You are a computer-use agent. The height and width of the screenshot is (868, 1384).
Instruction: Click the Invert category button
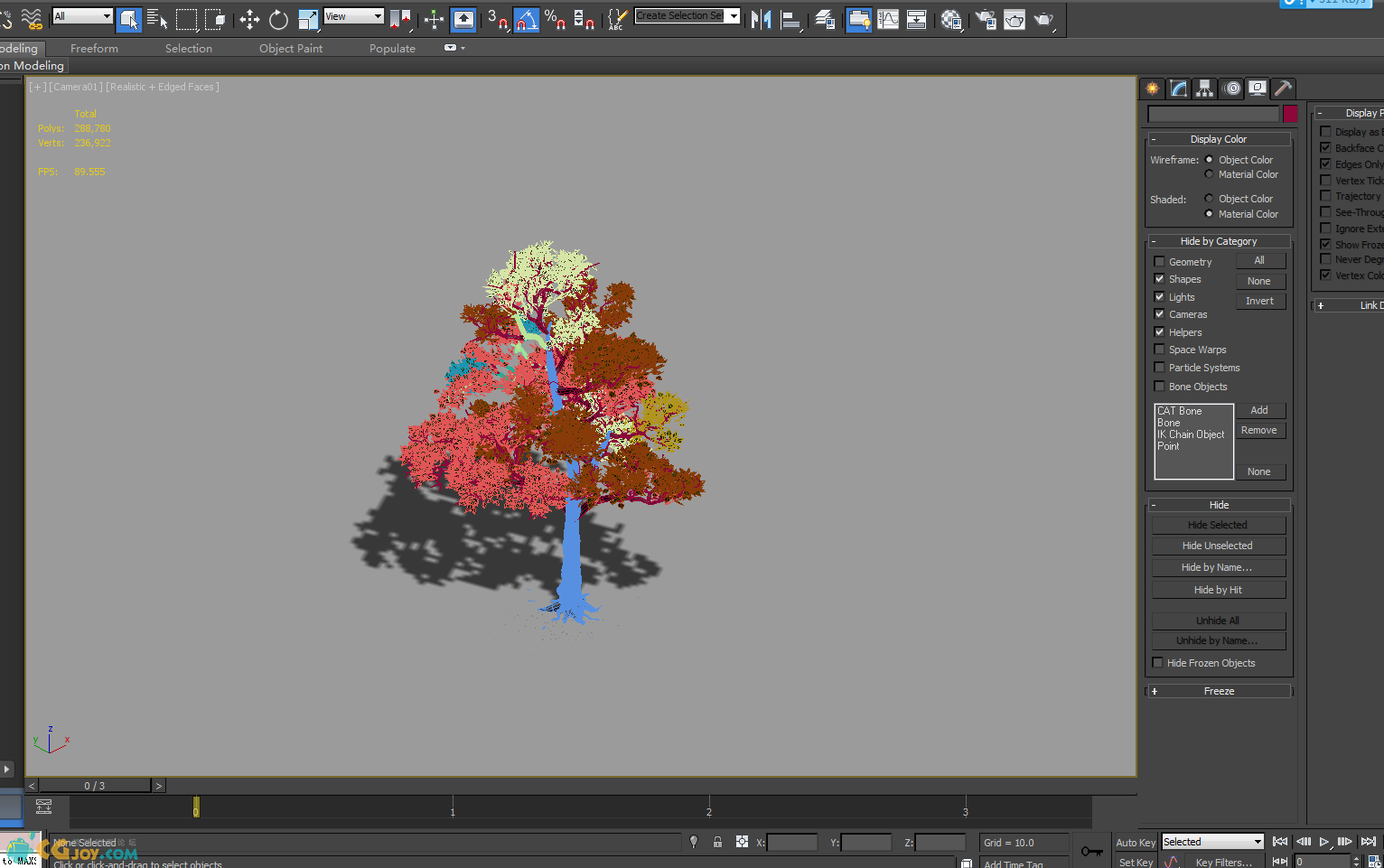(1260, 301)
